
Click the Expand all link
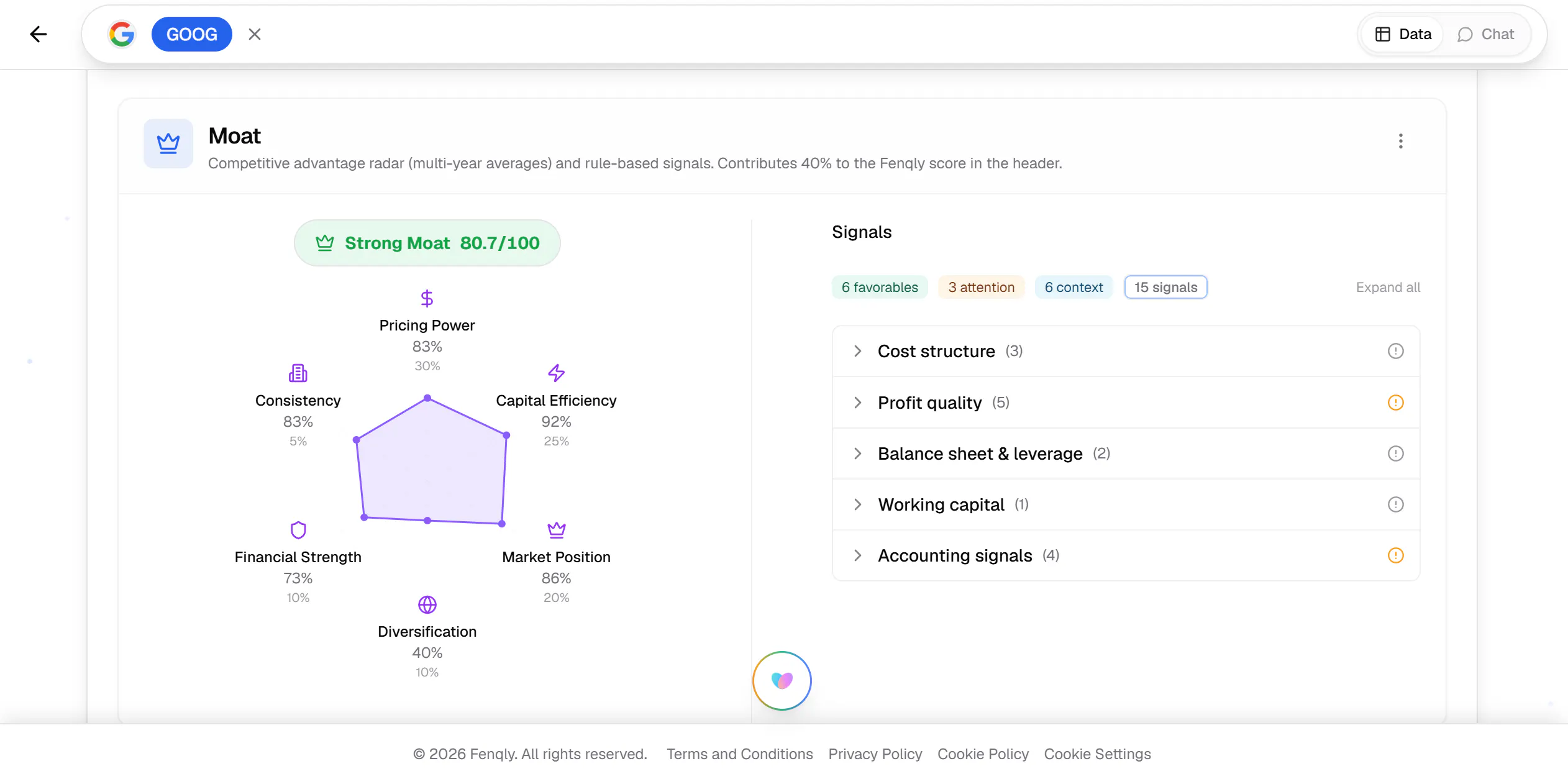click(x=1388, y=287)
